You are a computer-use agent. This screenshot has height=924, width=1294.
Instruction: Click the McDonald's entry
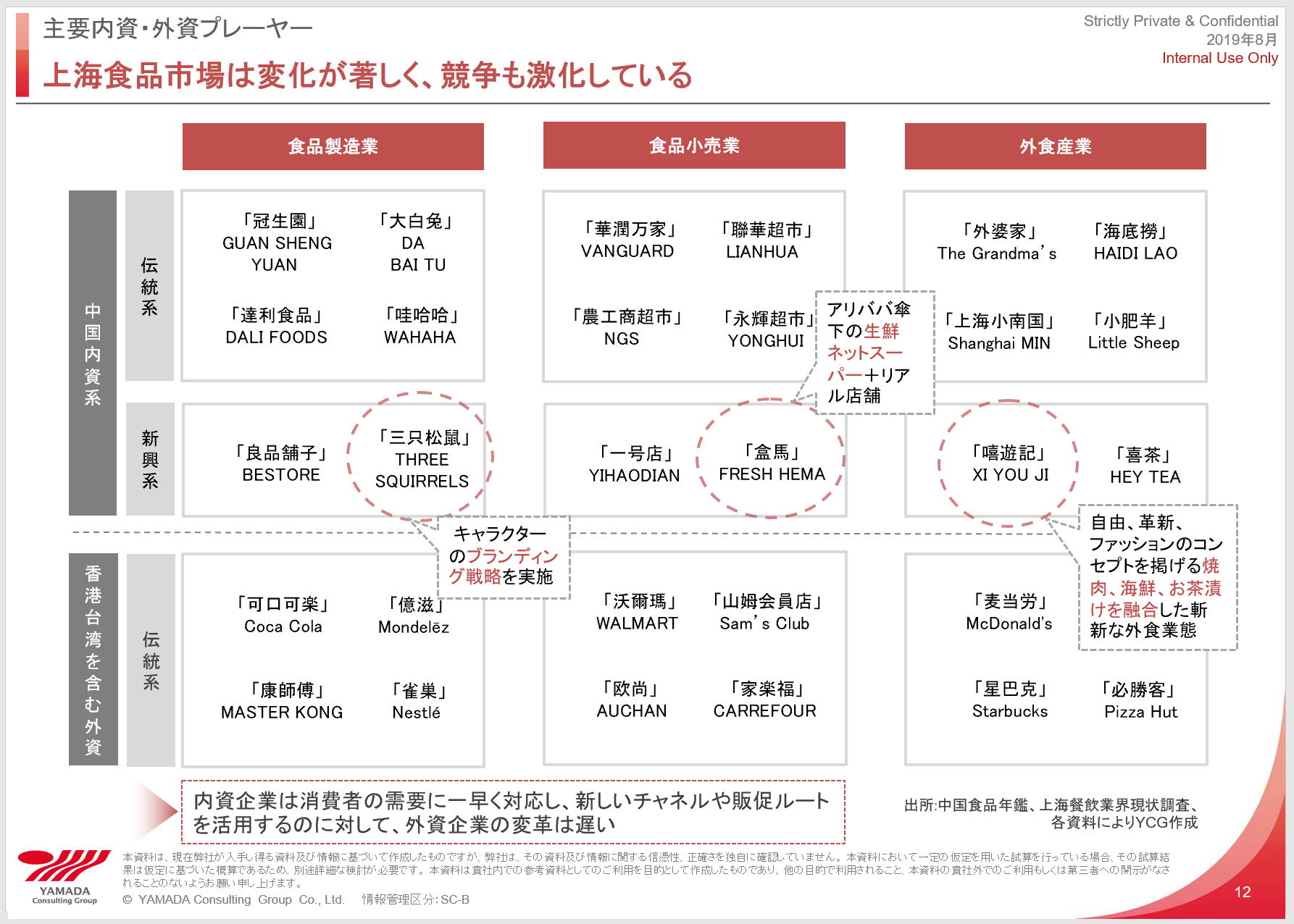[1009, 612]
